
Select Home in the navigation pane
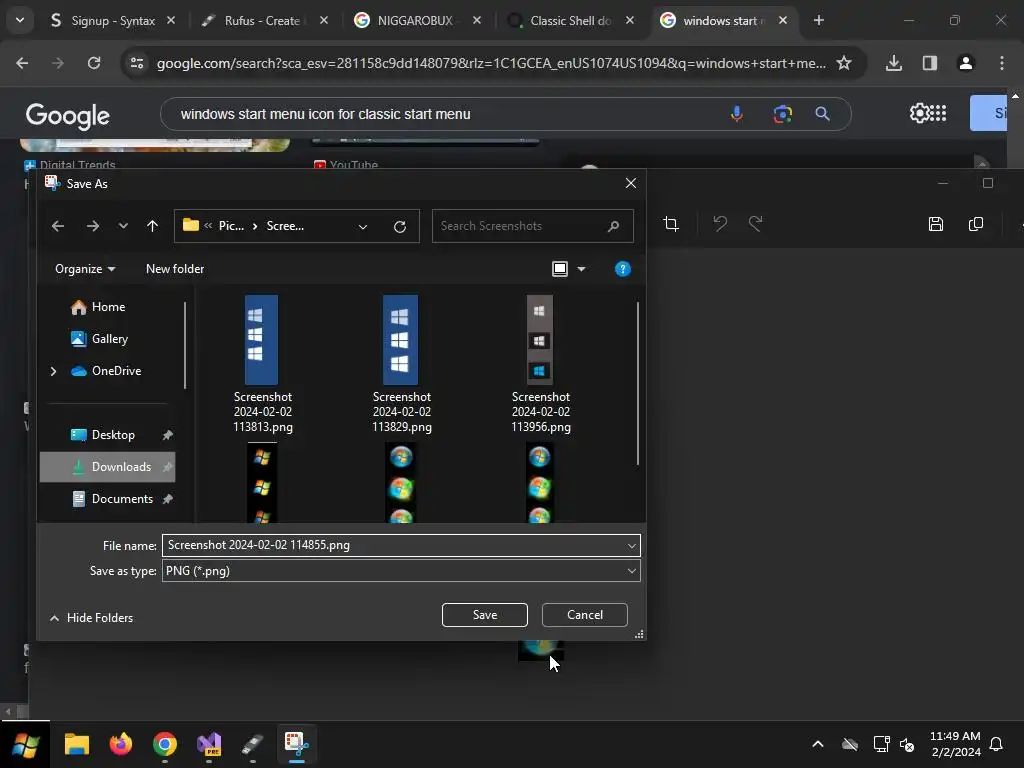[108, 307]
